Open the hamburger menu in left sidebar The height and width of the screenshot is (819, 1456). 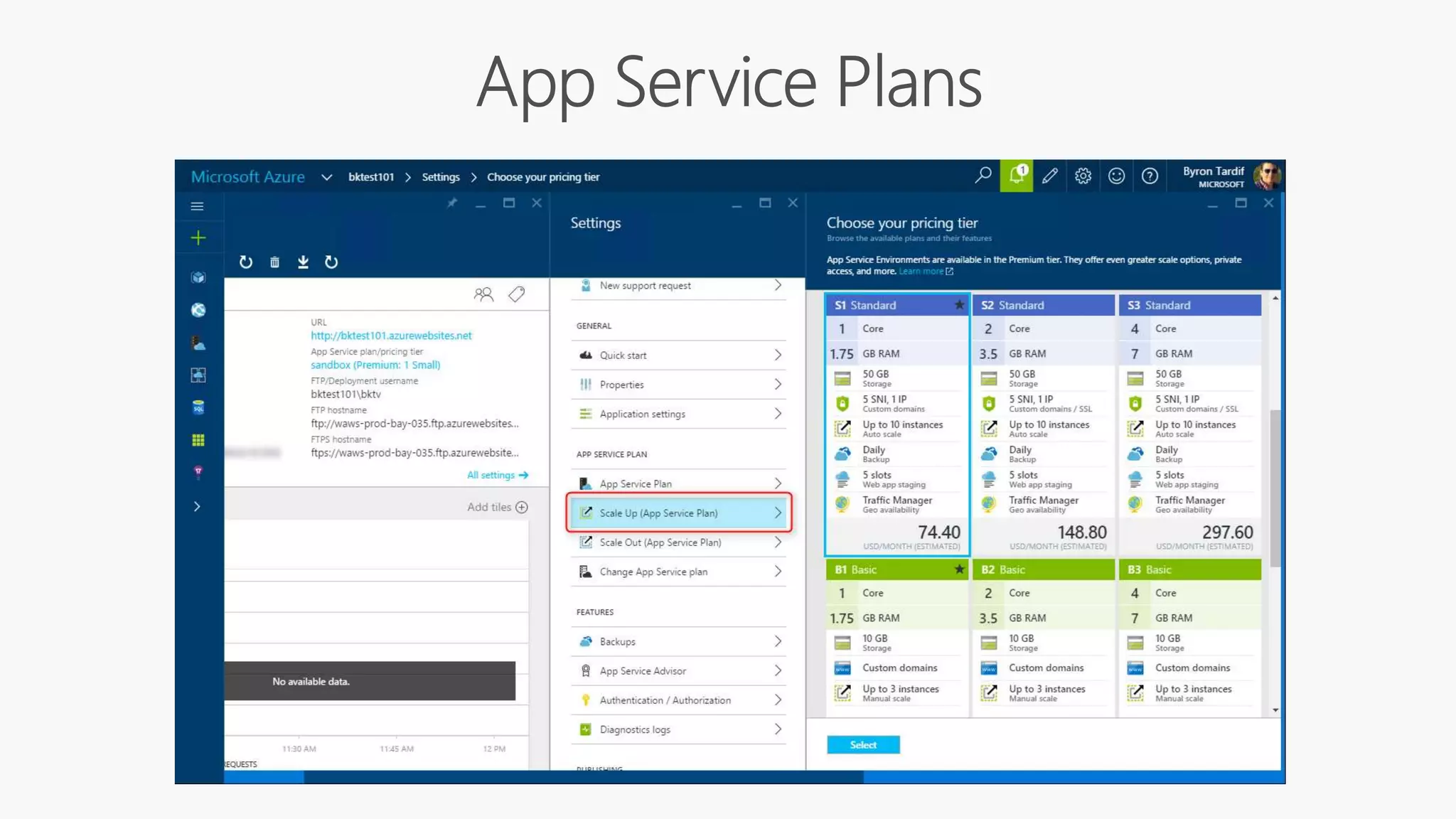198,206
